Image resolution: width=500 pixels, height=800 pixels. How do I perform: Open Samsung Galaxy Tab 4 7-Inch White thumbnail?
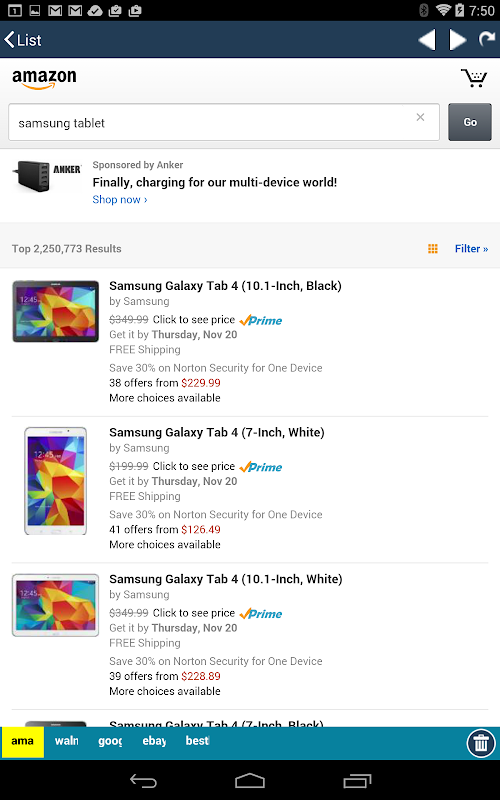[x=55, y=481]
